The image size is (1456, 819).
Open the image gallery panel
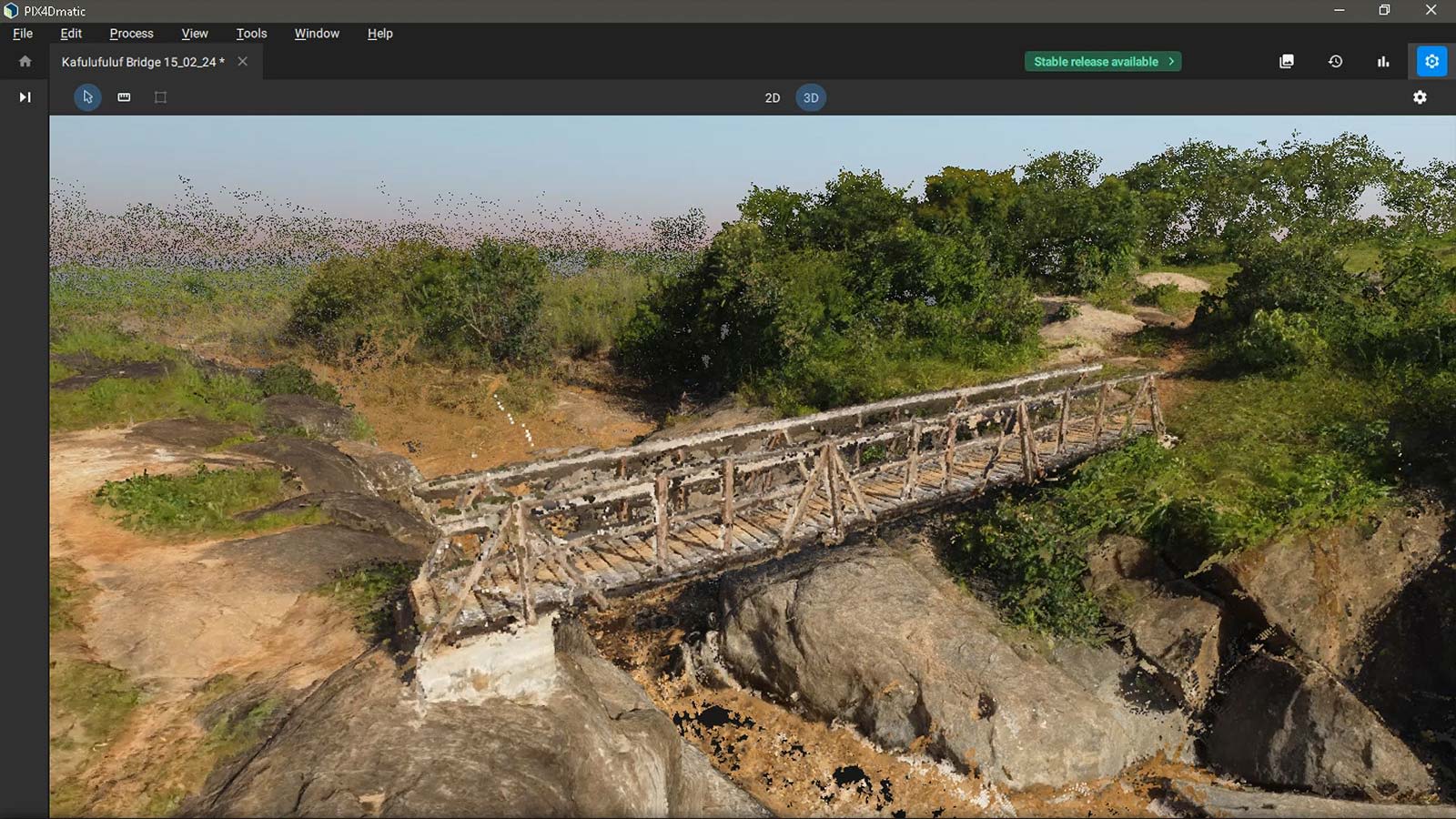coord(1286,61)
